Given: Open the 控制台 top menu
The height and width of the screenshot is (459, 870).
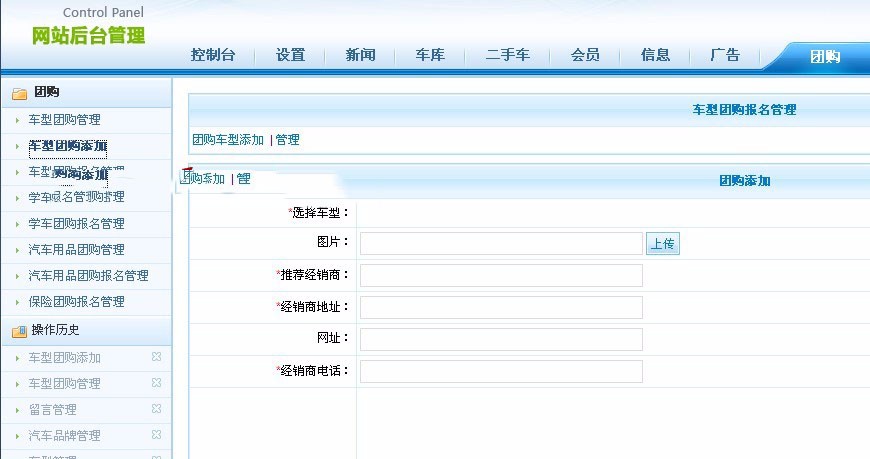Looking at the screenshot, I should click(213, 55).
